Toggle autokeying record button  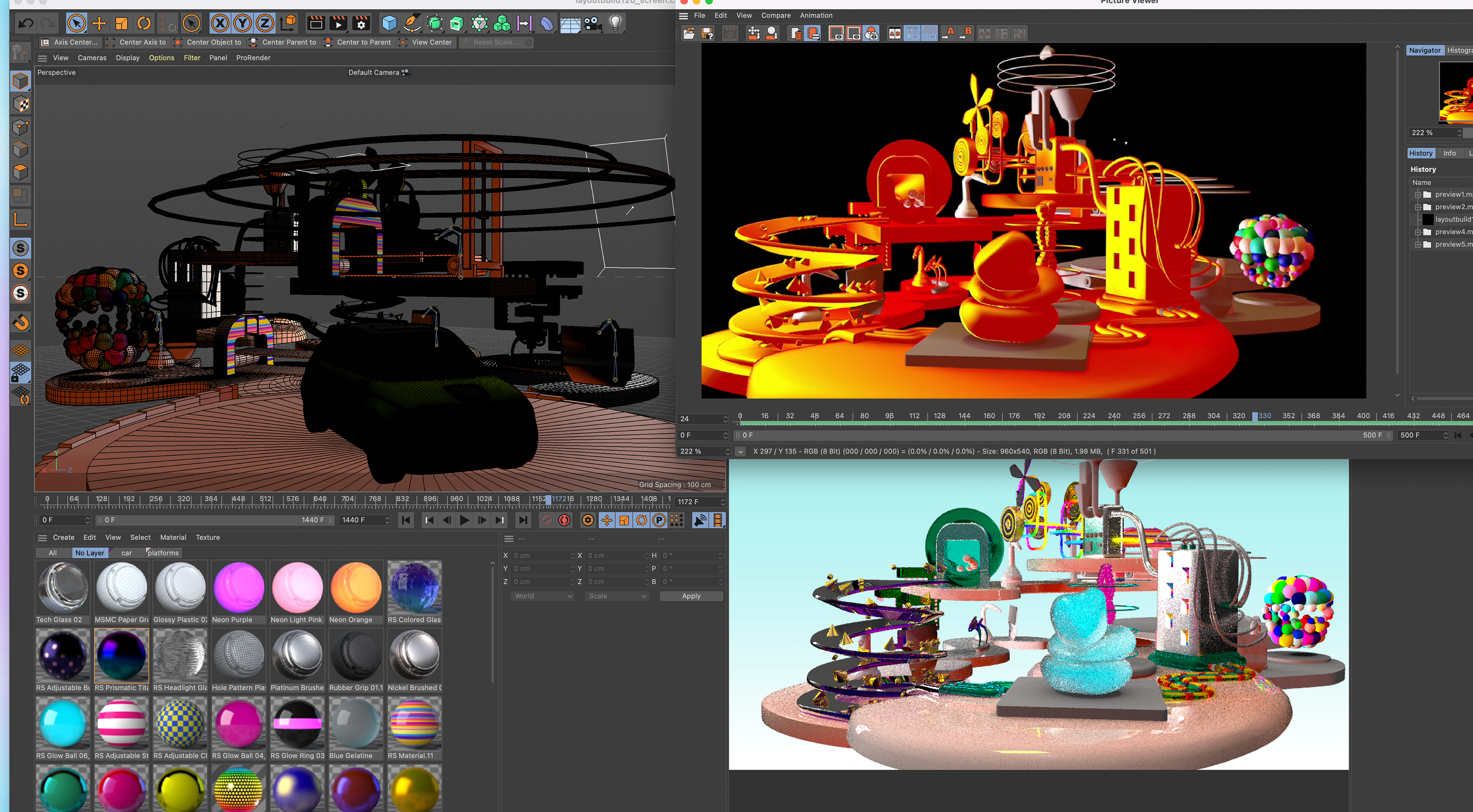pos(564,520)
